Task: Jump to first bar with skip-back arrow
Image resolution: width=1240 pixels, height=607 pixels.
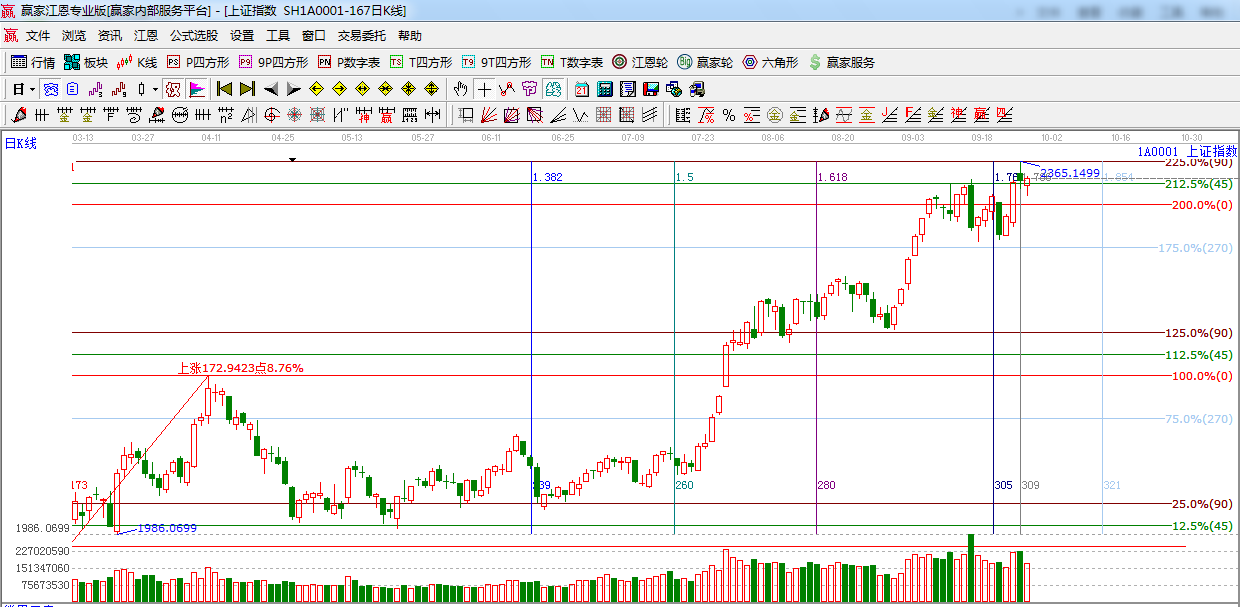Action: click(x=224, y=89)
